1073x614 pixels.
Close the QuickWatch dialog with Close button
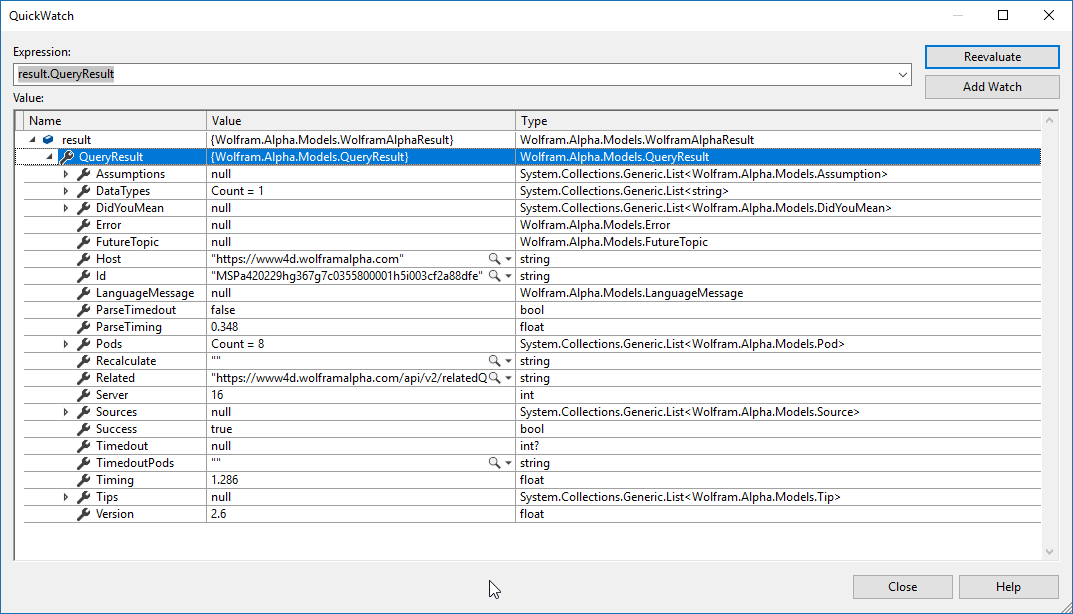tap(903, 587)
